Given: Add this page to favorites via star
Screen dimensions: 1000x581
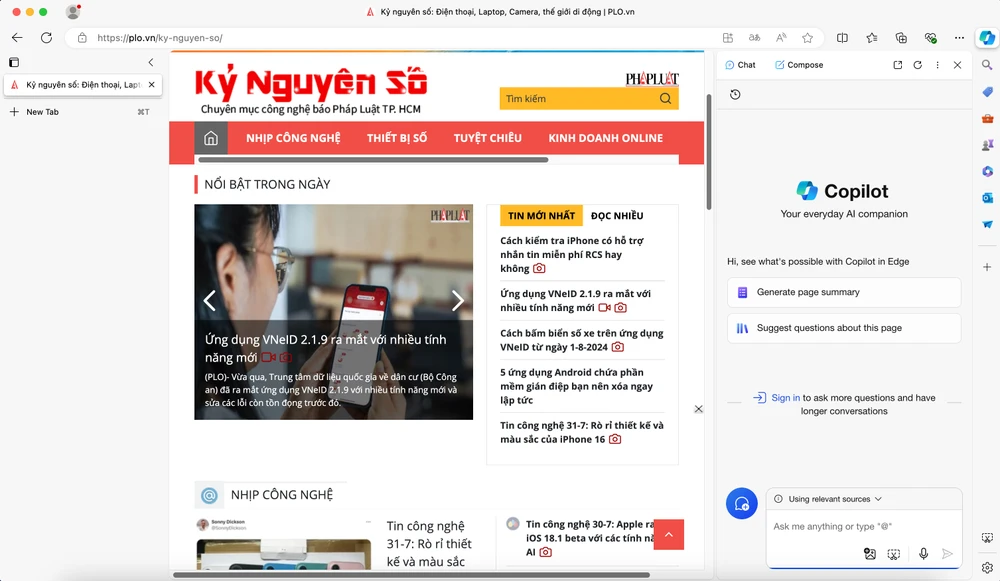Looking at the screenshot, I should coord(807,37).
